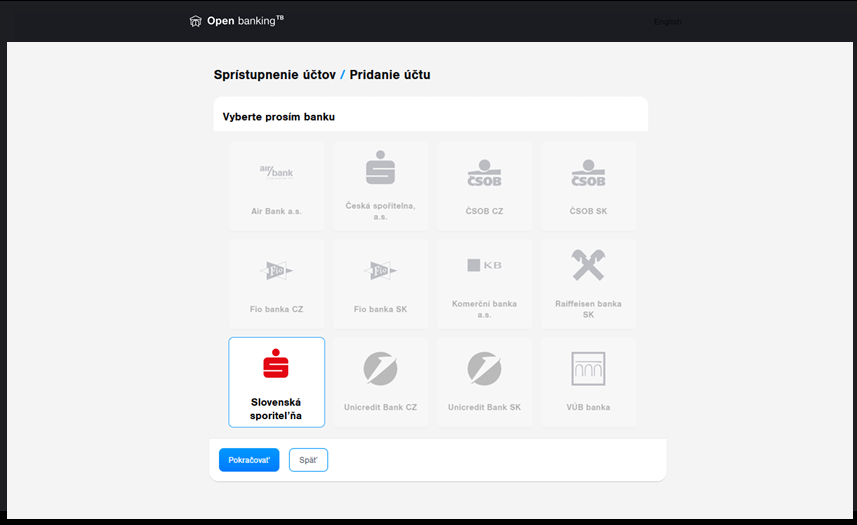The image size is (857, 525).
Task: Click the Raiffeisen banka SK label
Action: coord(588,309)
